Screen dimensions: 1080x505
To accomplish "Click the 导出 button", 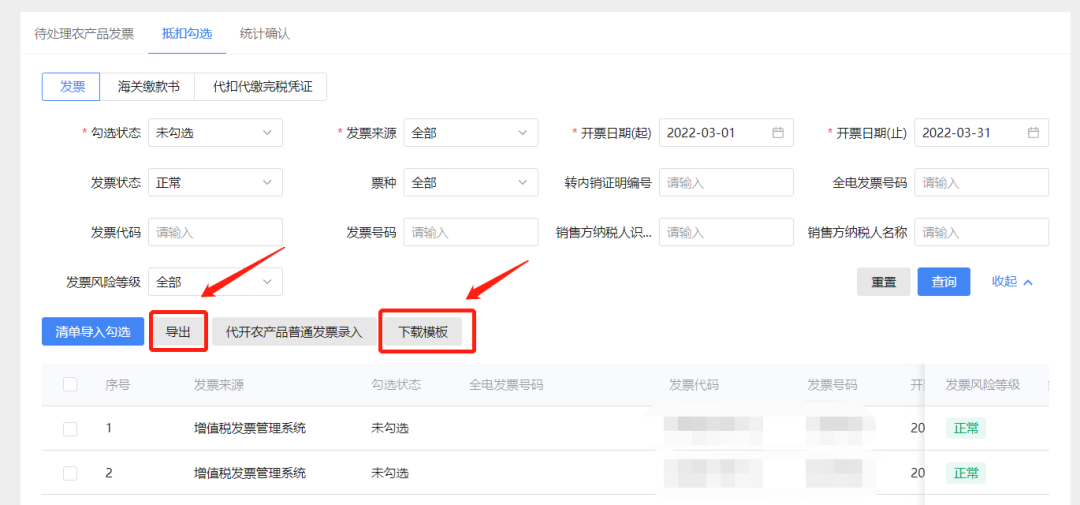I will pyautogui.click(x=178, y=331).
